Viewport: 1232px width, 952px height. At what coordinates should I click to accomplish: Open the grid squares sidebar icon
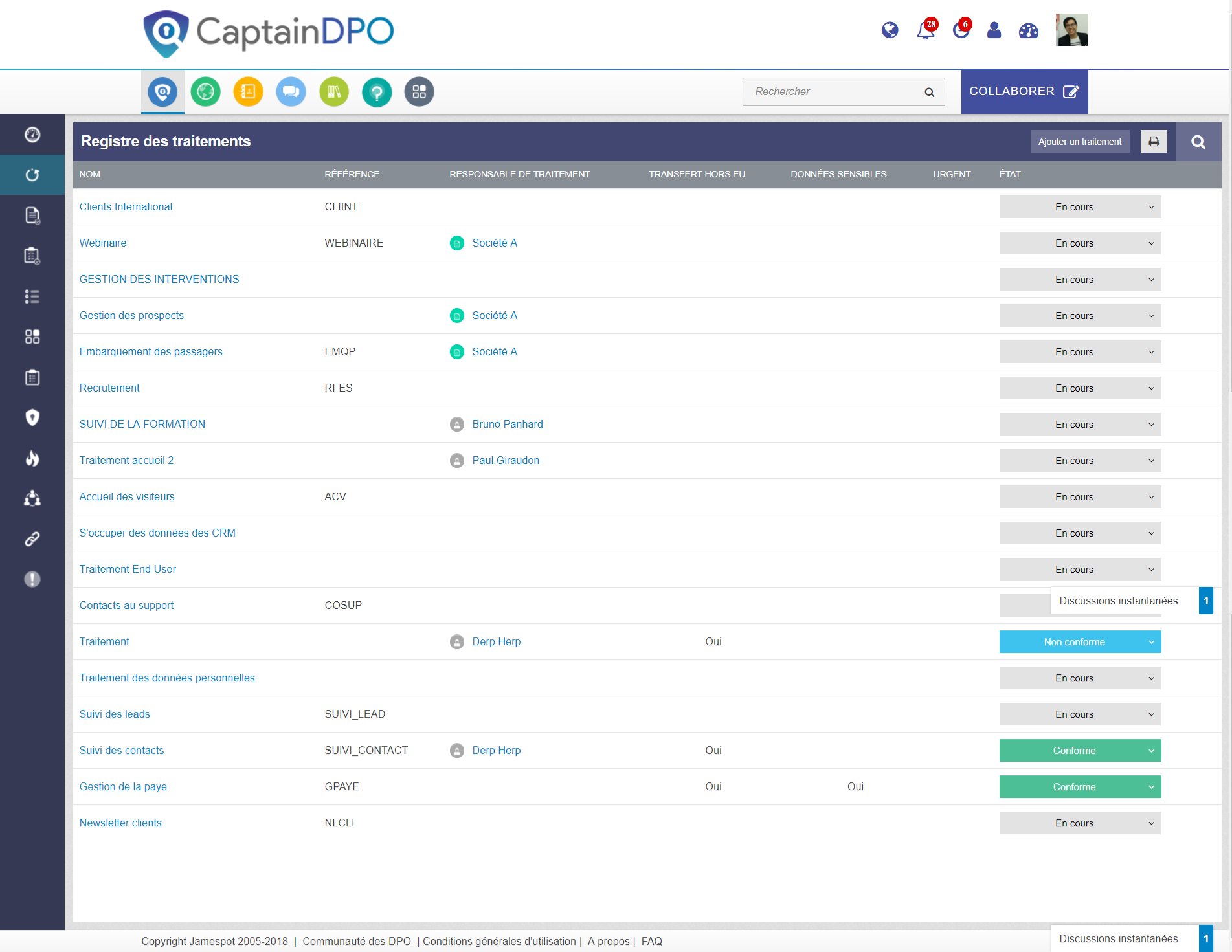point(32,337)
